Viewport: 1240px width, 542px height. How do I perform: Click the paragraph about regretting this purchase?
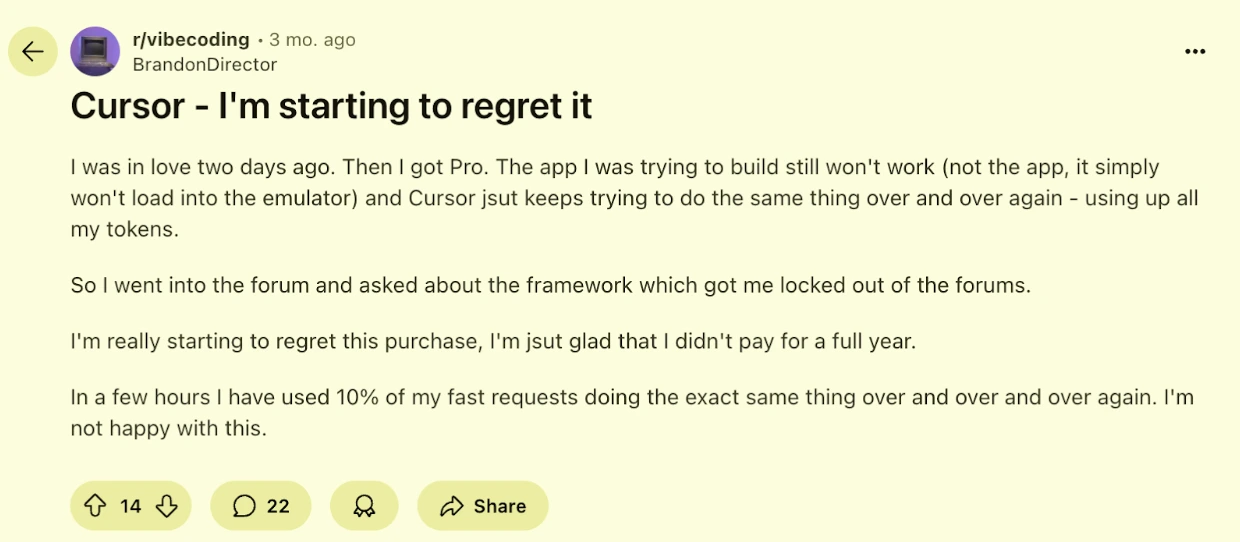(x=493, y=341)
